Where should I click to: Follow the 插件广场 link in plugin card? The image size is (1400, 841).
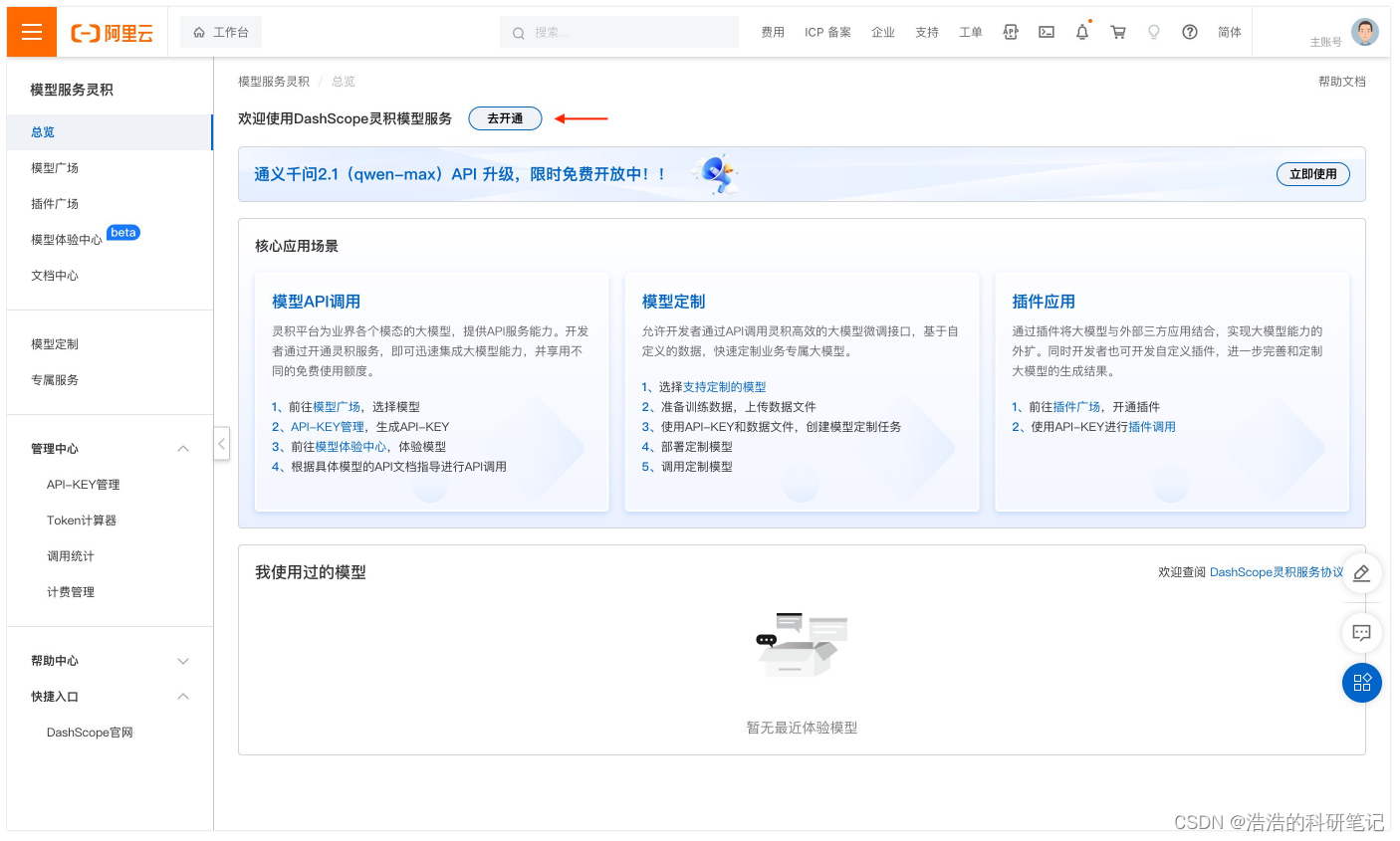[1077, 407]
